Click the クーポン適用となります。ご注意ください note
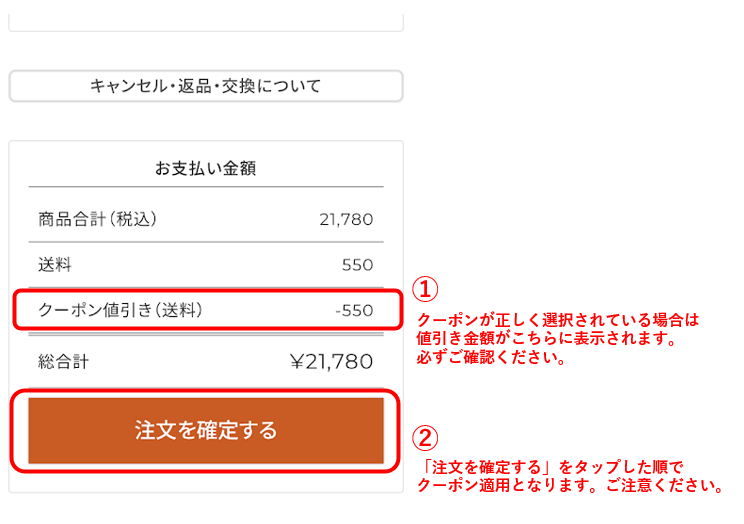The image size is (744, 524). tap(569, 486)
